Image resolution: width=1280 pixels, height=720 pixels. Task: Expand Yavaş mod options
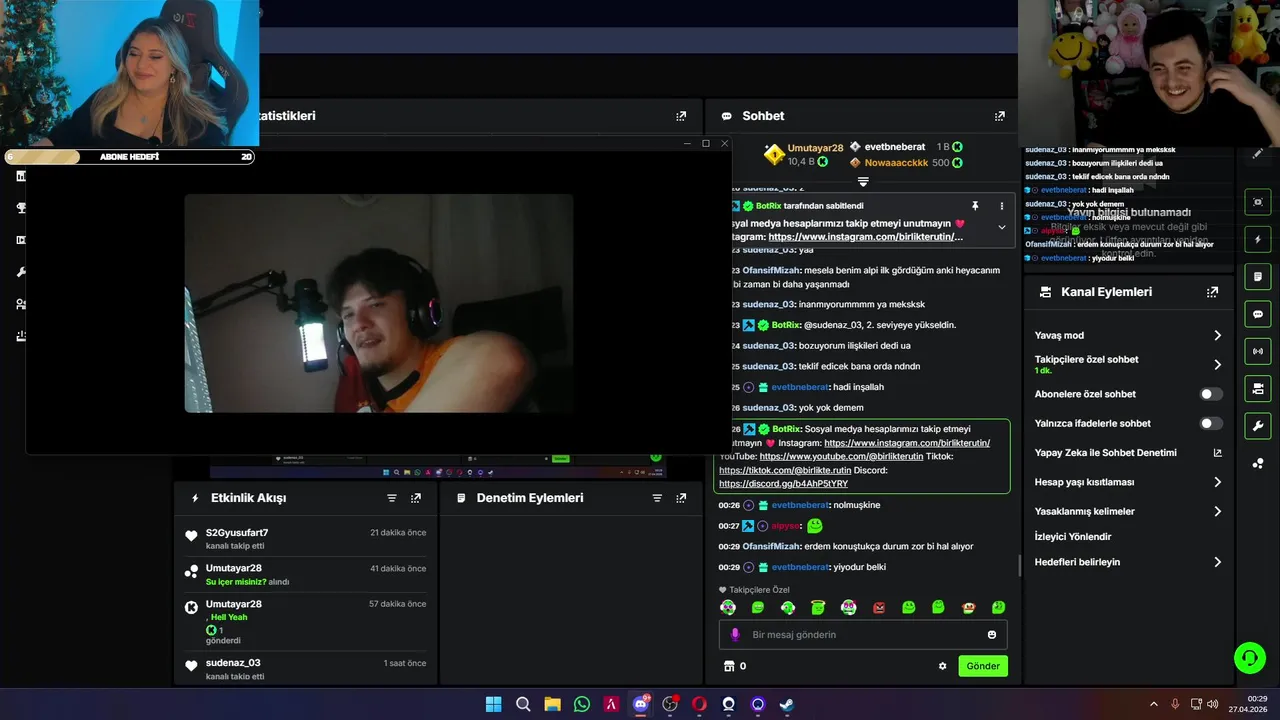pos(1217,335)
